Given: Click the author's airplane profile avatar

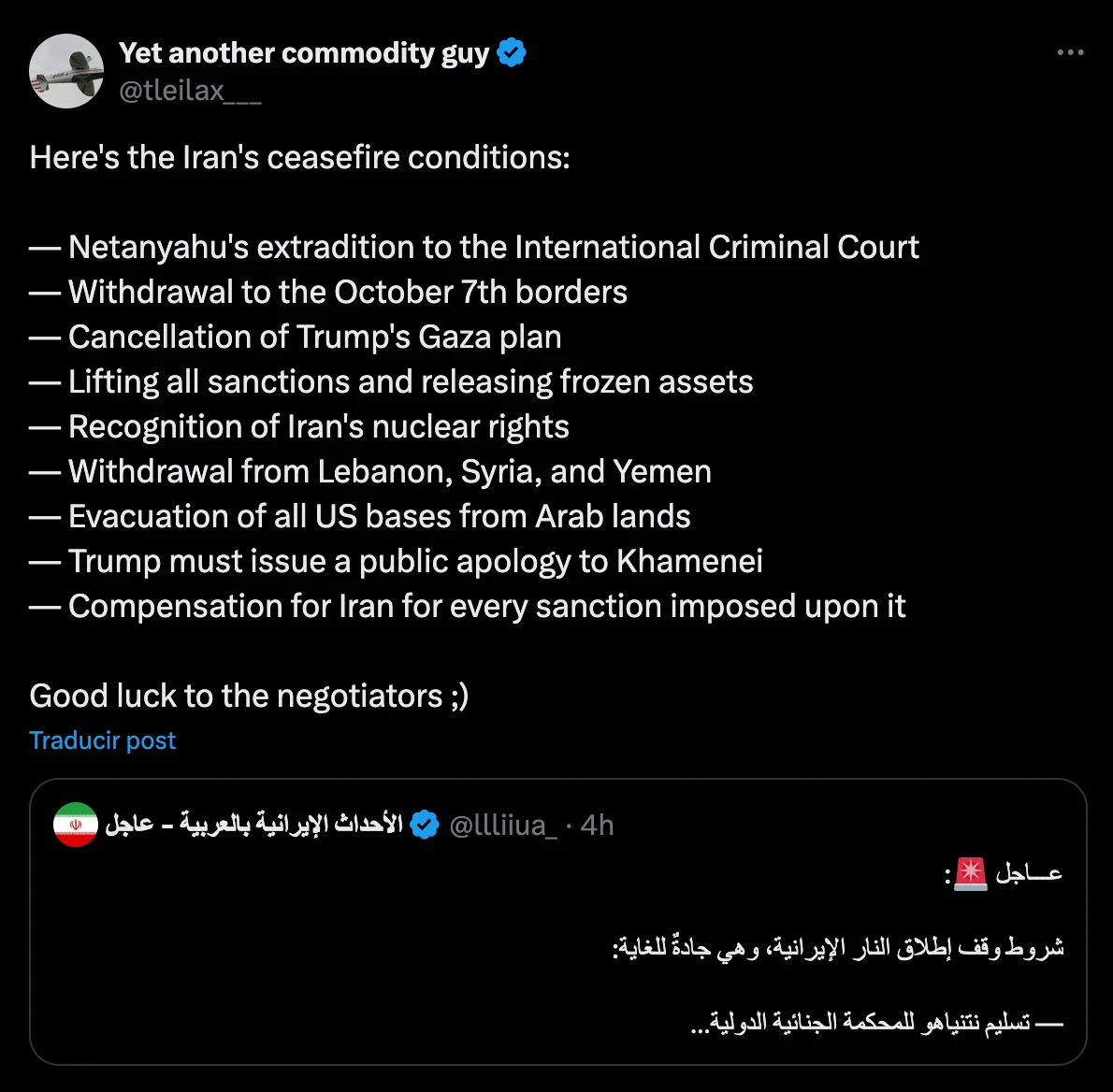Looking at the screenshot, I should point(66,71).
